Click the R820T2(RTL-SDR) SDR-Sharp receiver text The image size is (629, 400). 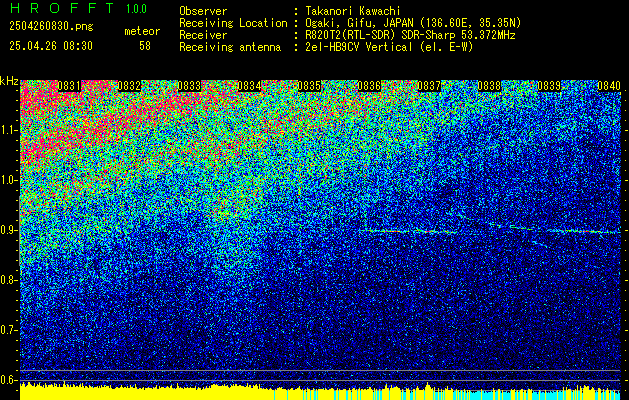tap(410, 35)
